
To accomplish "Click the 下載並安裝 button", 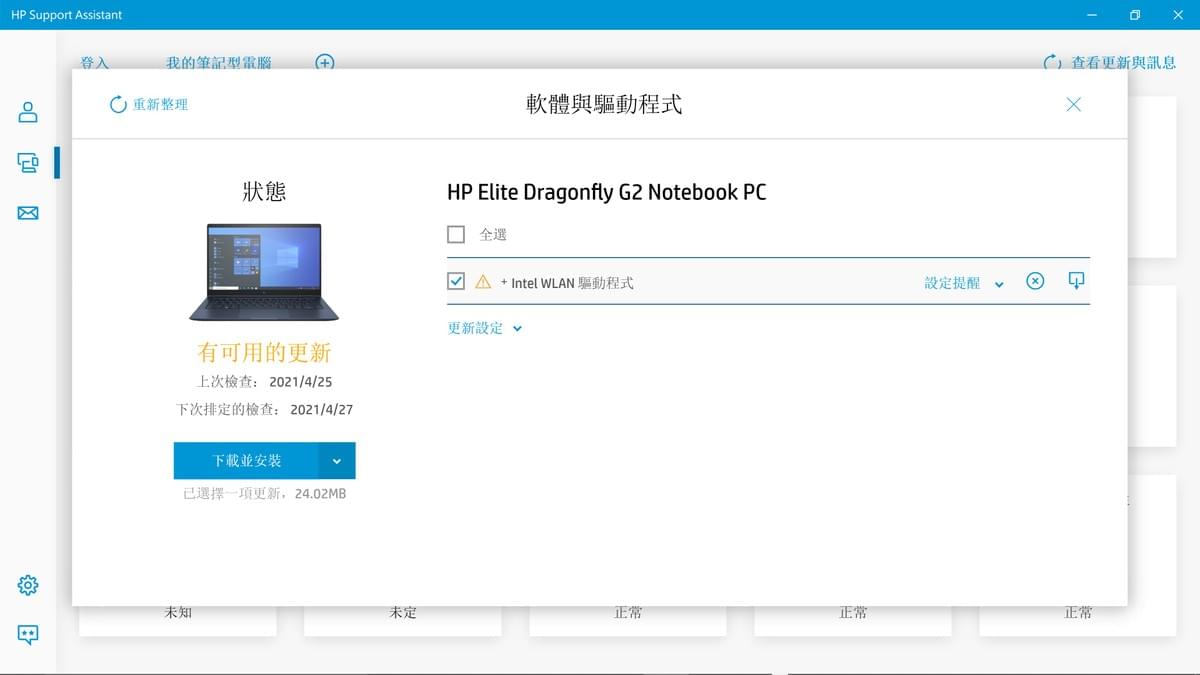I will coord(246,461).
